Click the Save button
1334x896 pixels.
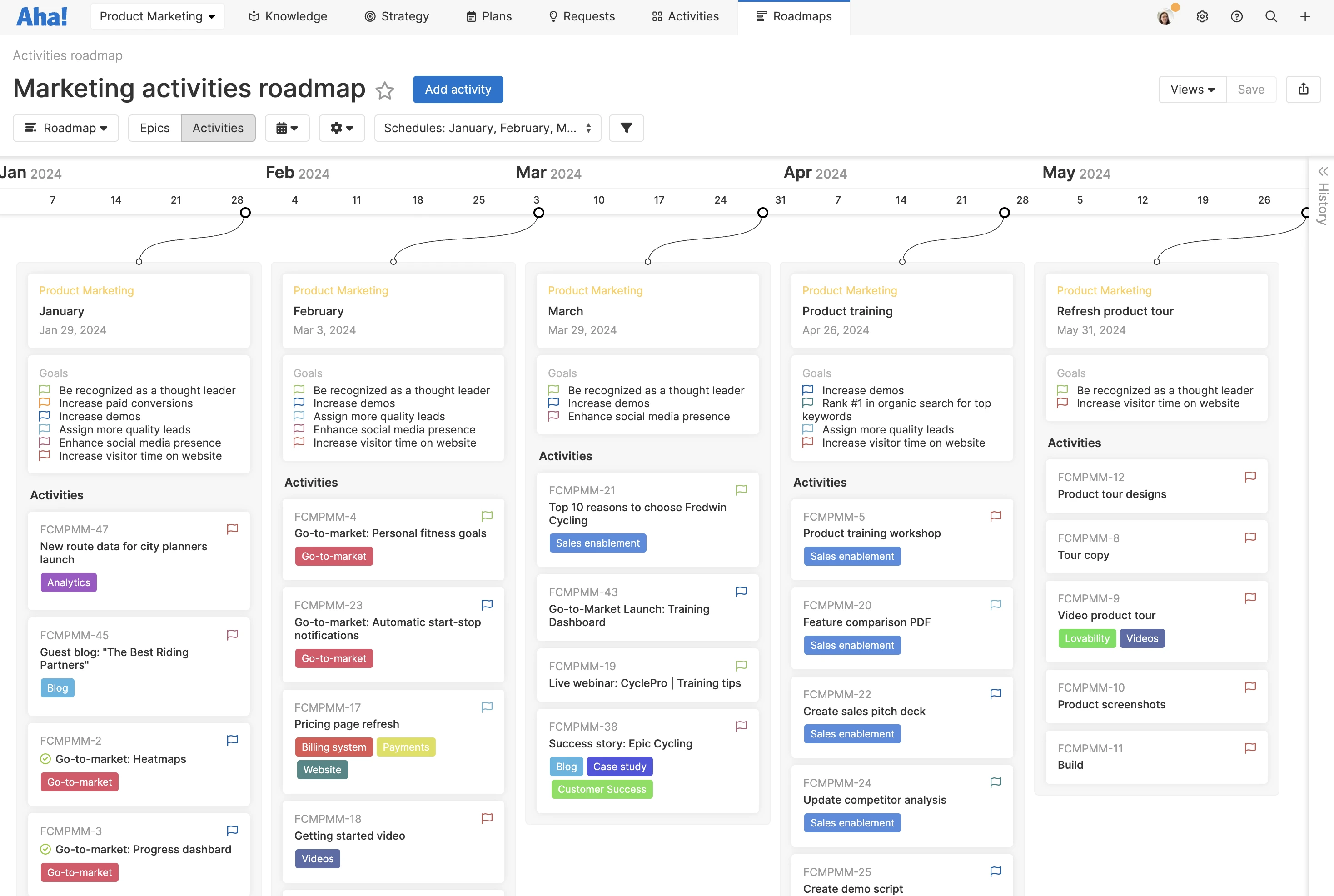(x=1251, y=89)
